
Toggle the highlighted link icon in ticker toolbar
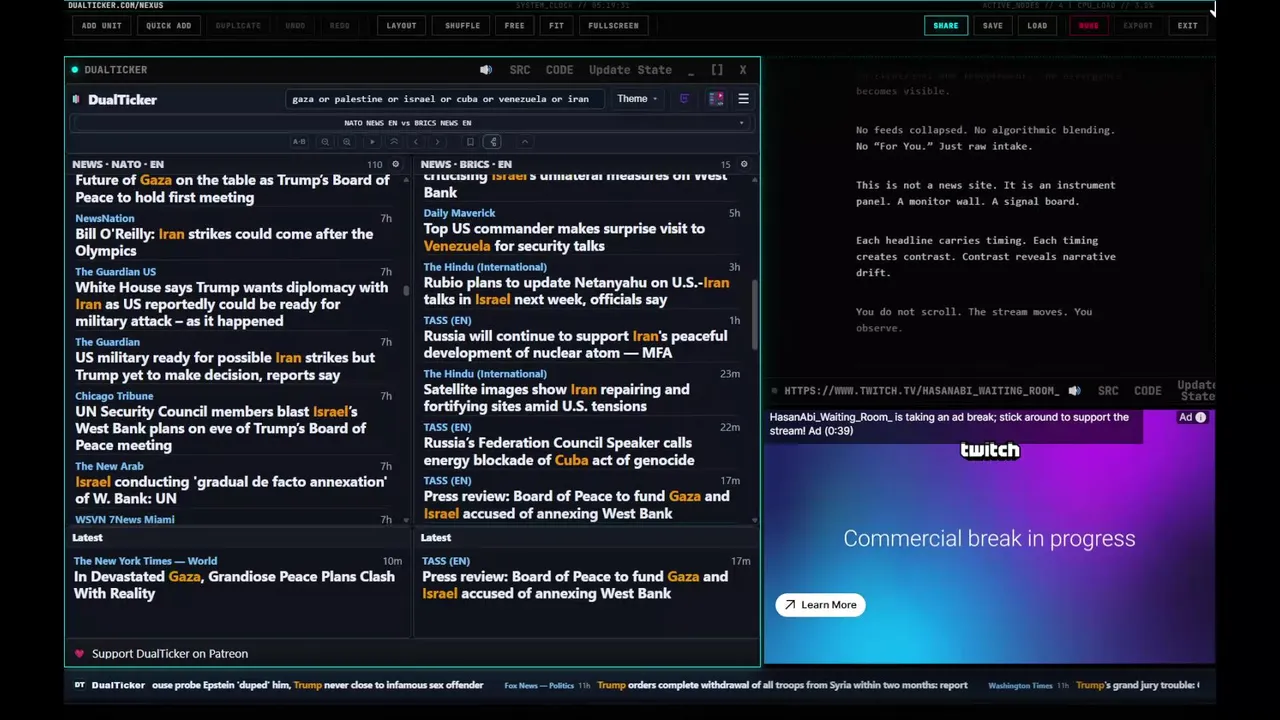[493, 142]
